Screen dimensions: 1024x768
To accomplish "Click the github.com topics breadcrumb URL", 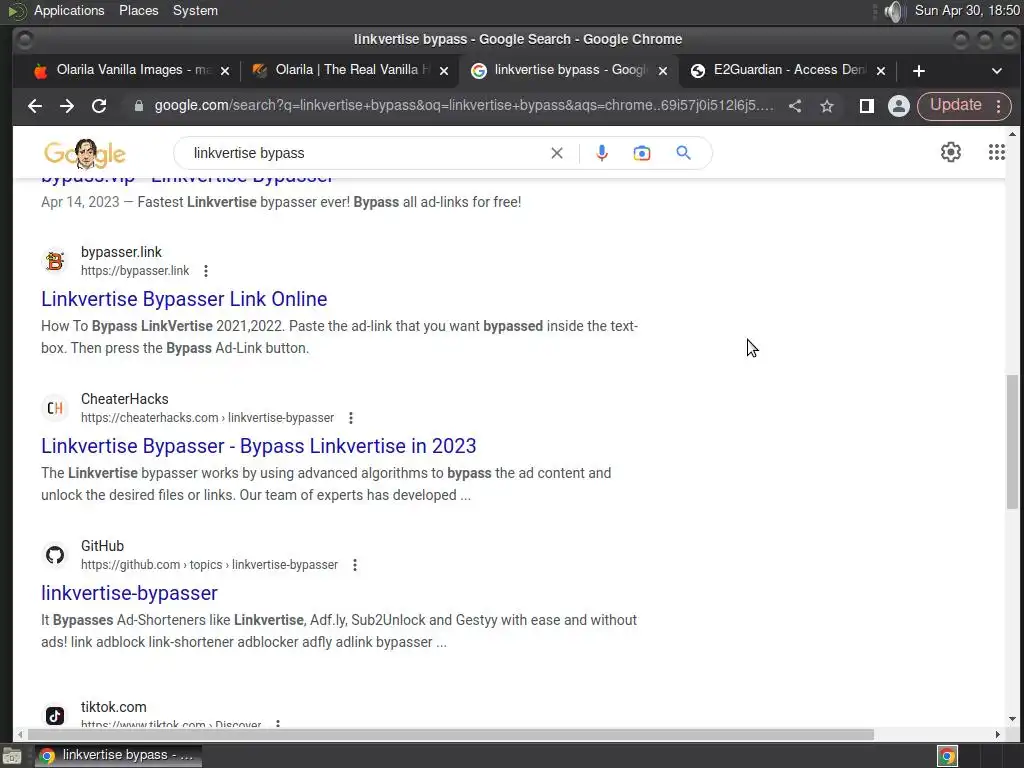I will click(x=210, y=564).
